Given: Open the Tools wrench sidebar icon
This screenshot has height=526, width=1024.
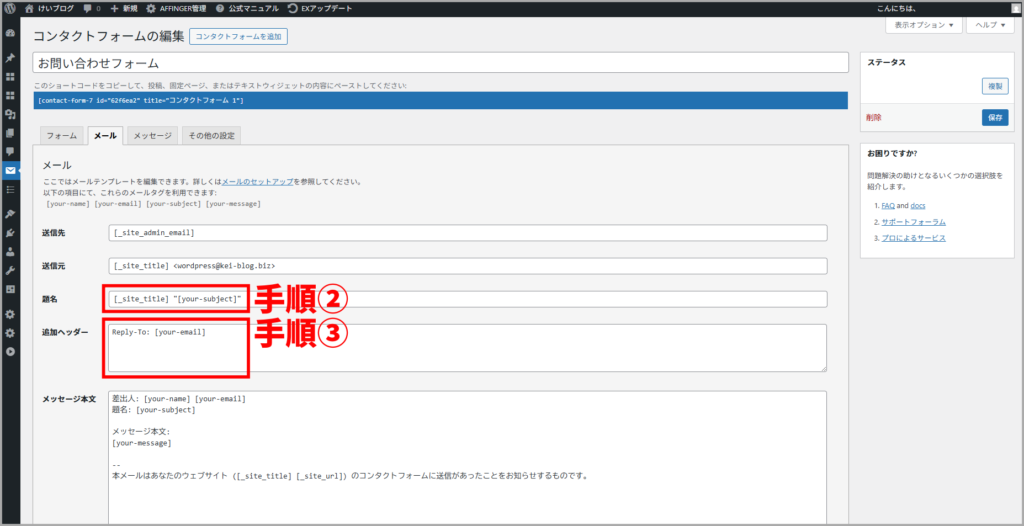Looking at the screenshot, I should 10,270.
